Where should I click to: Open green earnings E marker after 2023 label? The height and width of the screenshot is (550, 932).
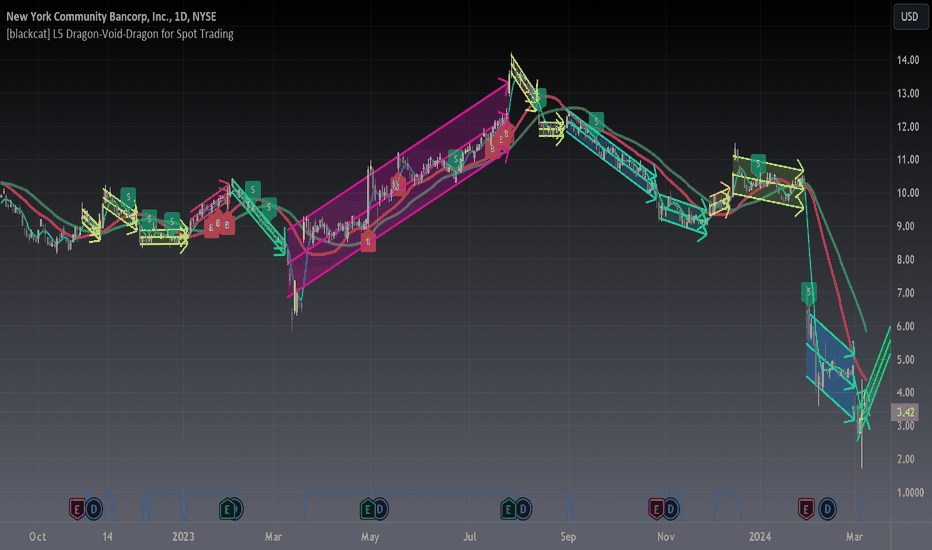[x=226, y=509]
